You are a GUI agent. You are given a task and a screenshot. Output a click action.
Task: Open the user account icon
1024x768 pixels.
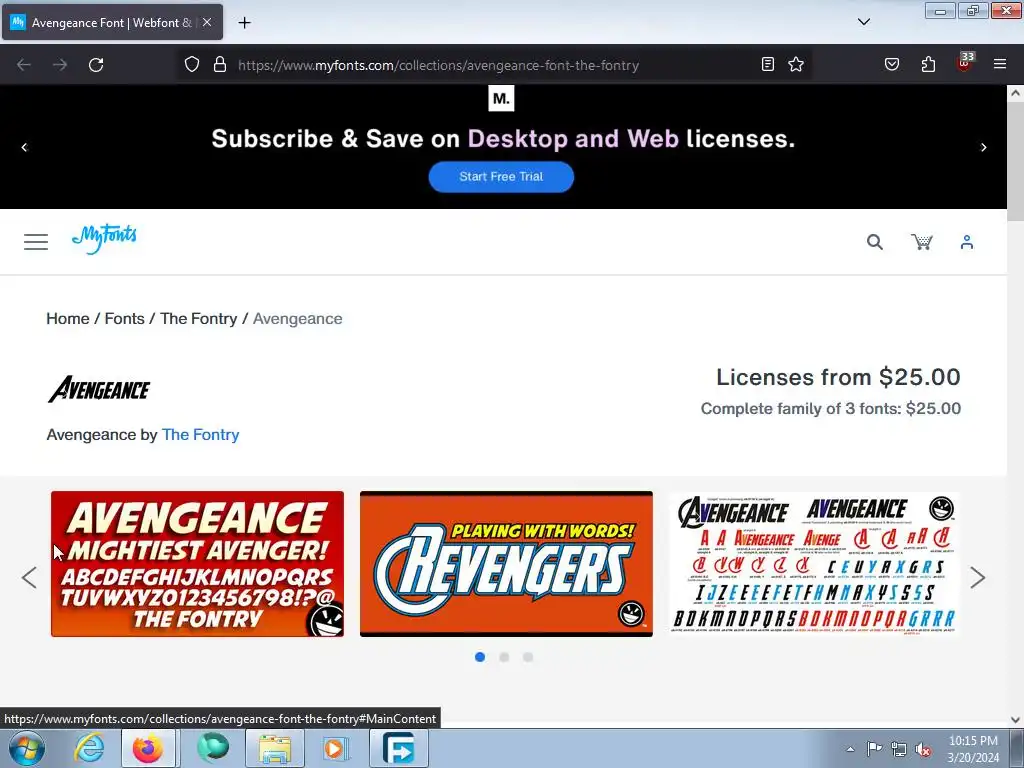coord(967,242)
